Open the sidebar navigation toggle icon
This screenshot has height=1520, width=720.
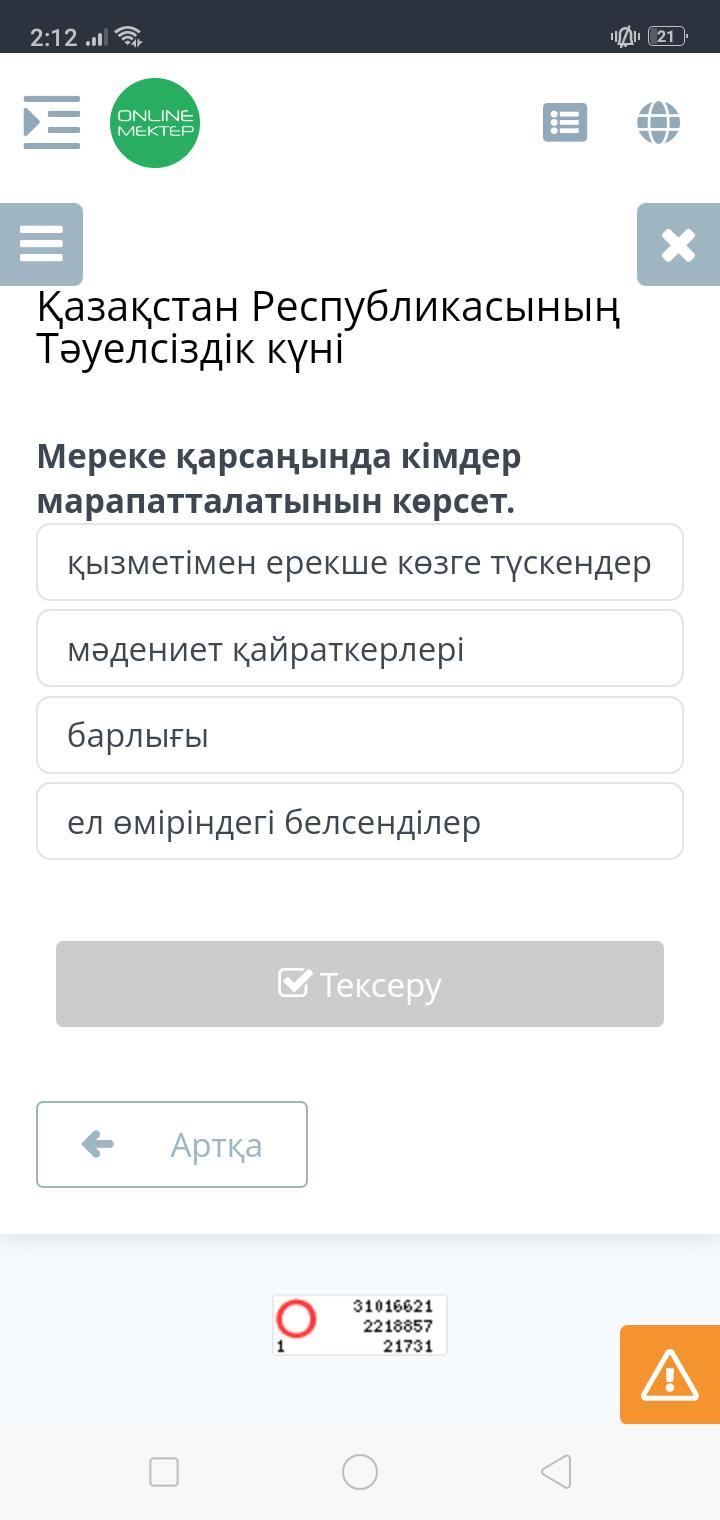(x=52, y=123)
